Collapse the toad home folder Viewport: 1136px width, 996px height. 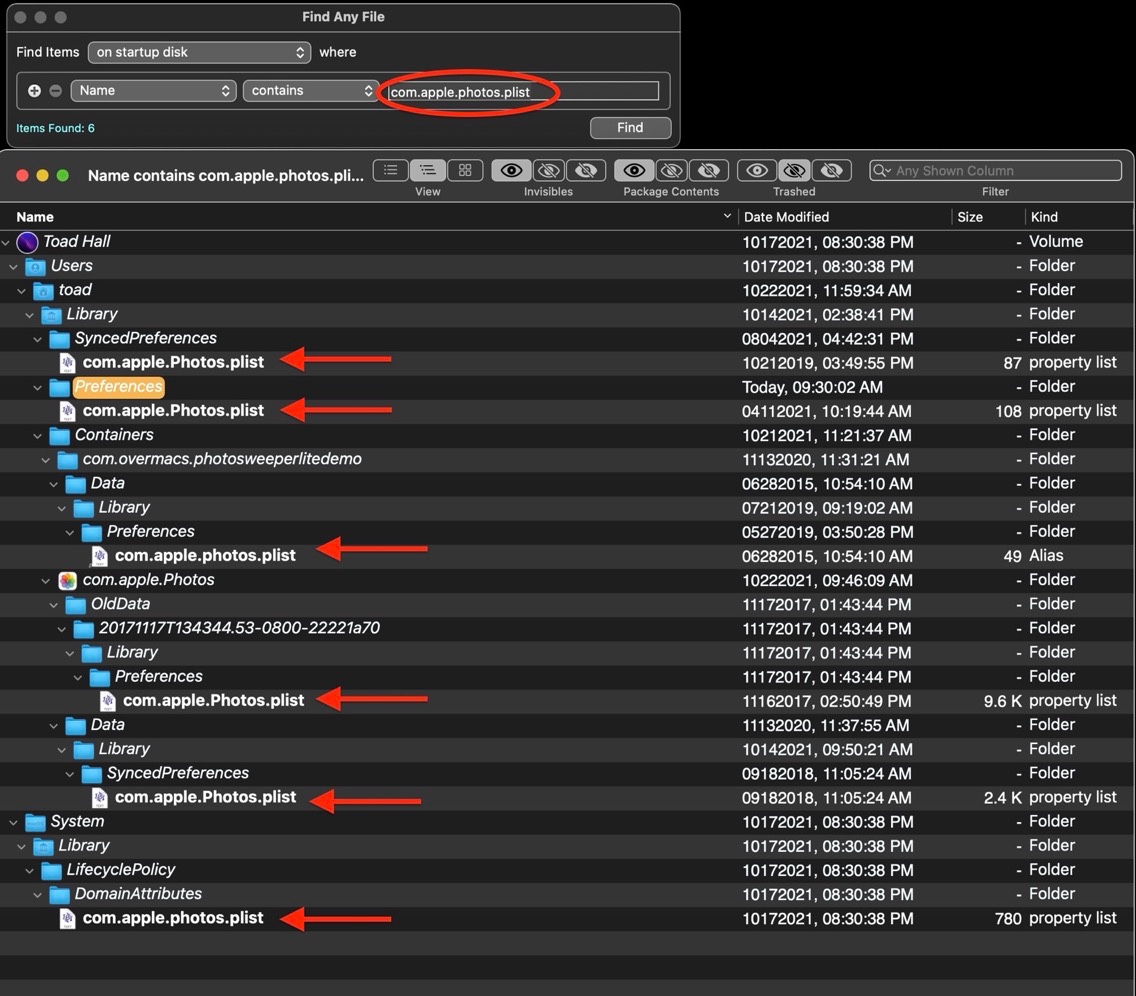click(21, 290)
